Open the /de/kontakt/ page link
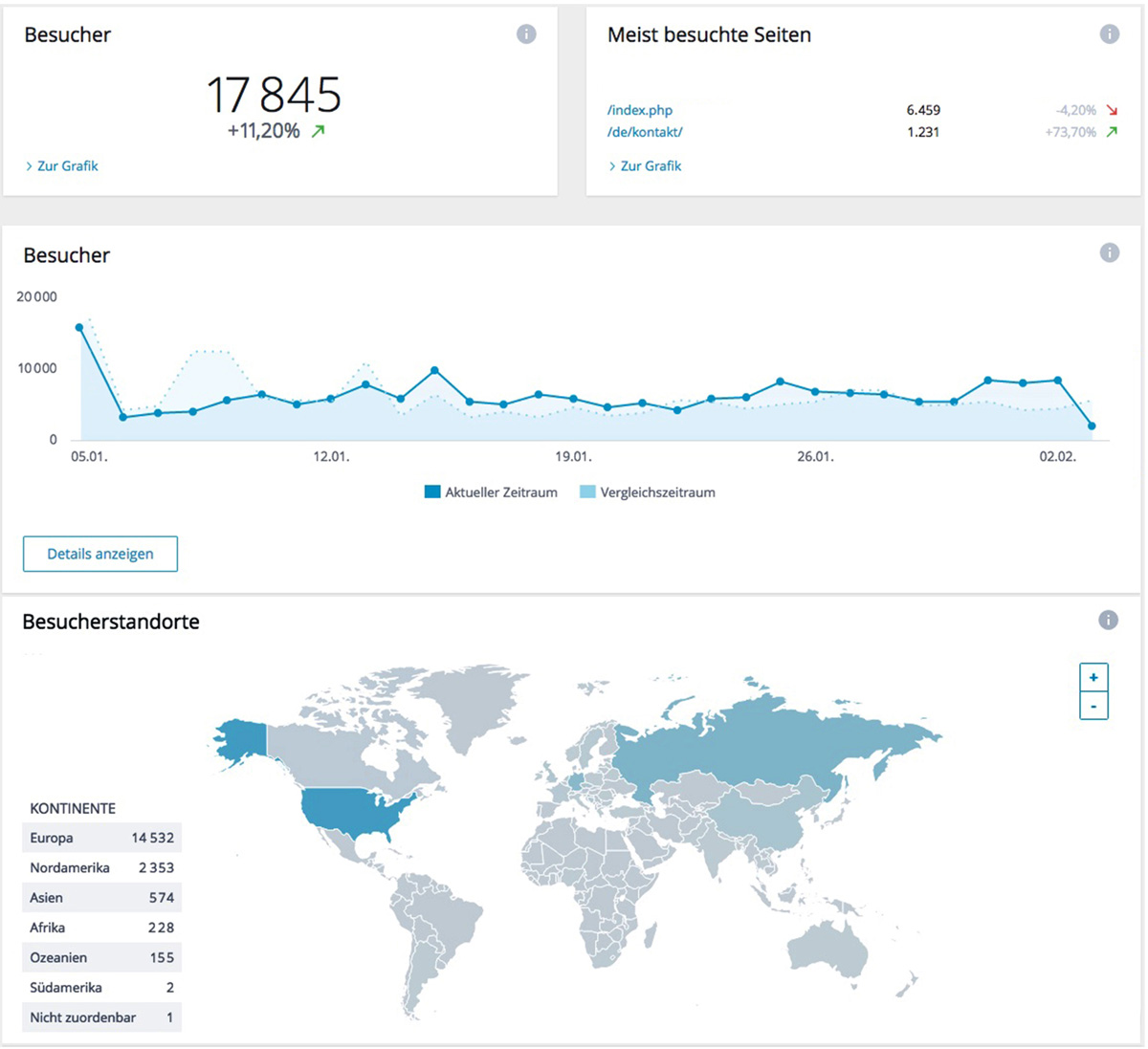 pyautogui.click(x=645, y=132)
